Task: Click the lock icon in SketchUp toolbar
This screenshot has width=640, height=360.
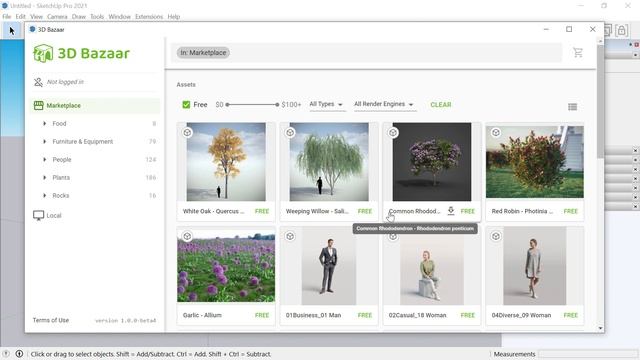Action: click(621, 31)
